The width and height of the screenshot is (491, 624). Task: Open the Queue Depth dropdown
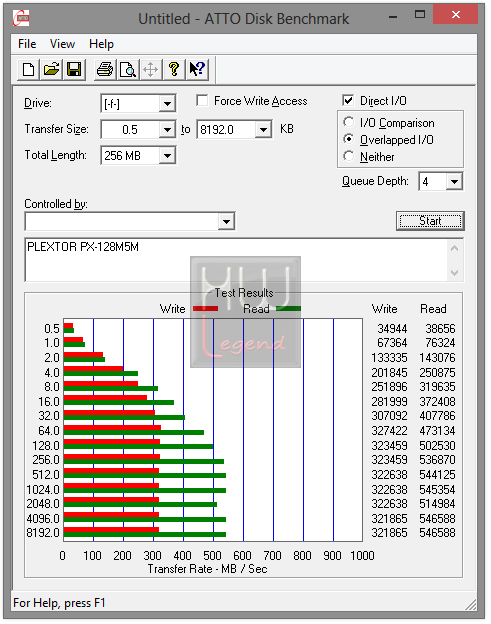[454, 182]
